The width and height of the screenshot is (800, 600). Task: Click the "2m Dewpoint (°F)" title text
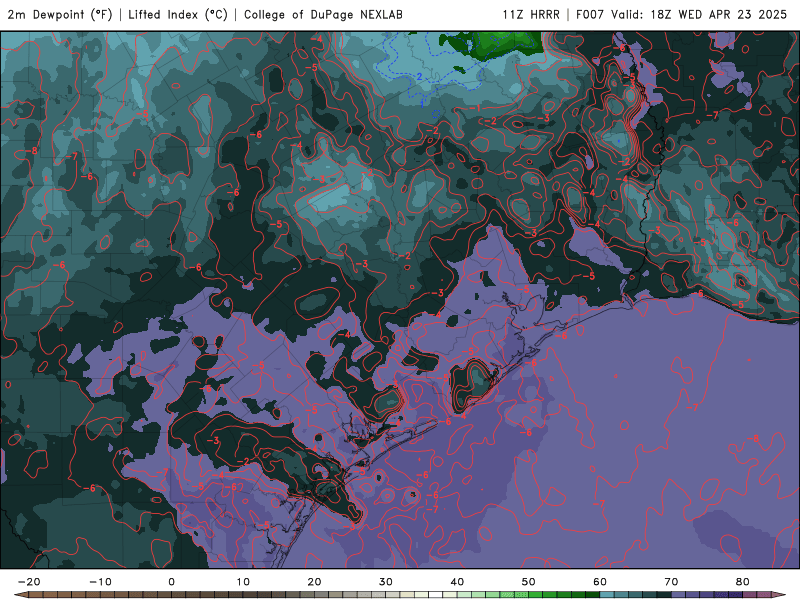[60, 15]
